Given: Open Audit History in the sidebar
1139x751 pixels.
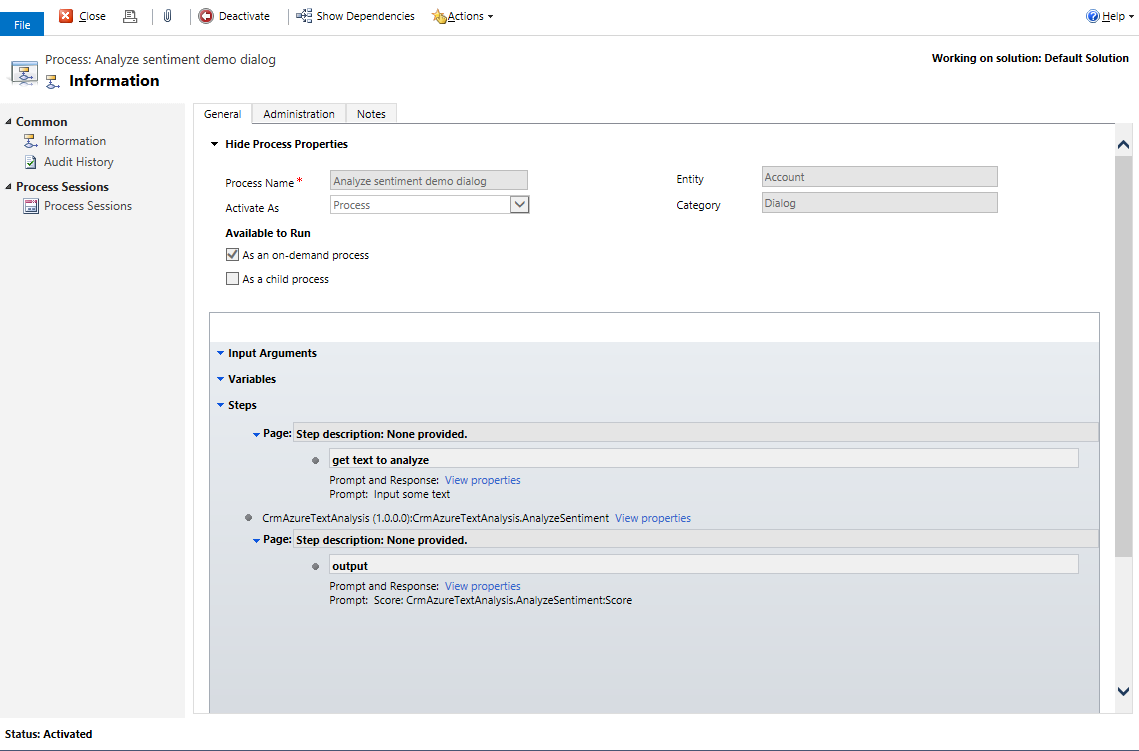Looking at the screenshot, I should pyautogui.click(x=78, y=162).
